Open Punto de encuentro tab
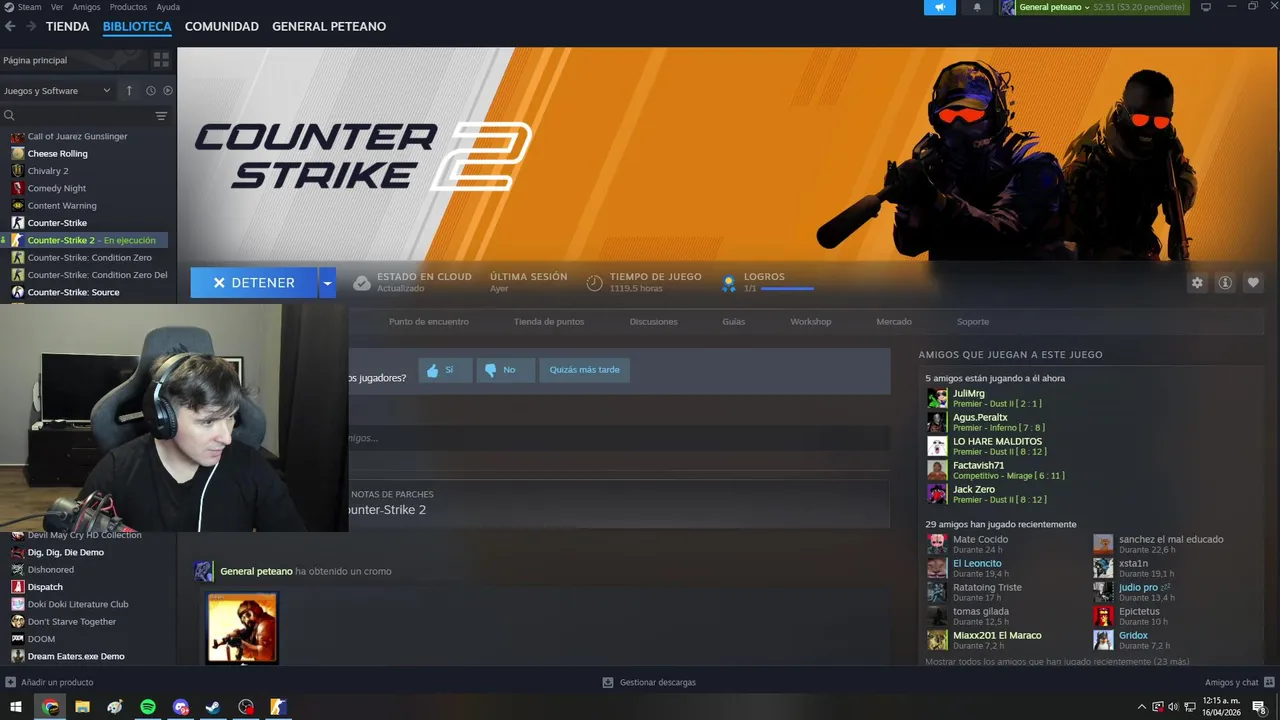Screen dimensions: 1280x720 tap(429, 322)
